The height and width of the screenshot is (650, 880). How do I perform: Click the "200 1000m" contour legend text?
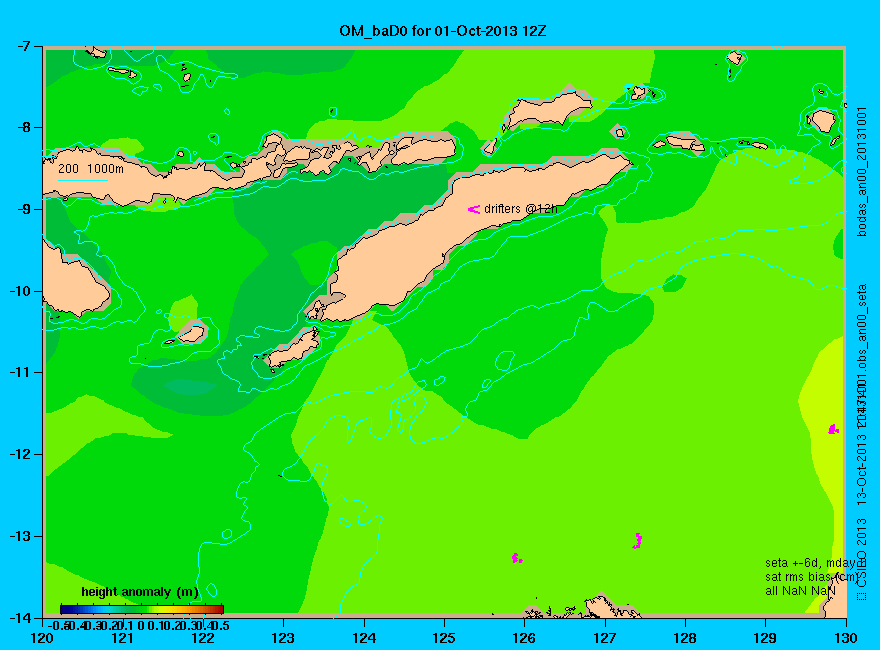[91, 168]
